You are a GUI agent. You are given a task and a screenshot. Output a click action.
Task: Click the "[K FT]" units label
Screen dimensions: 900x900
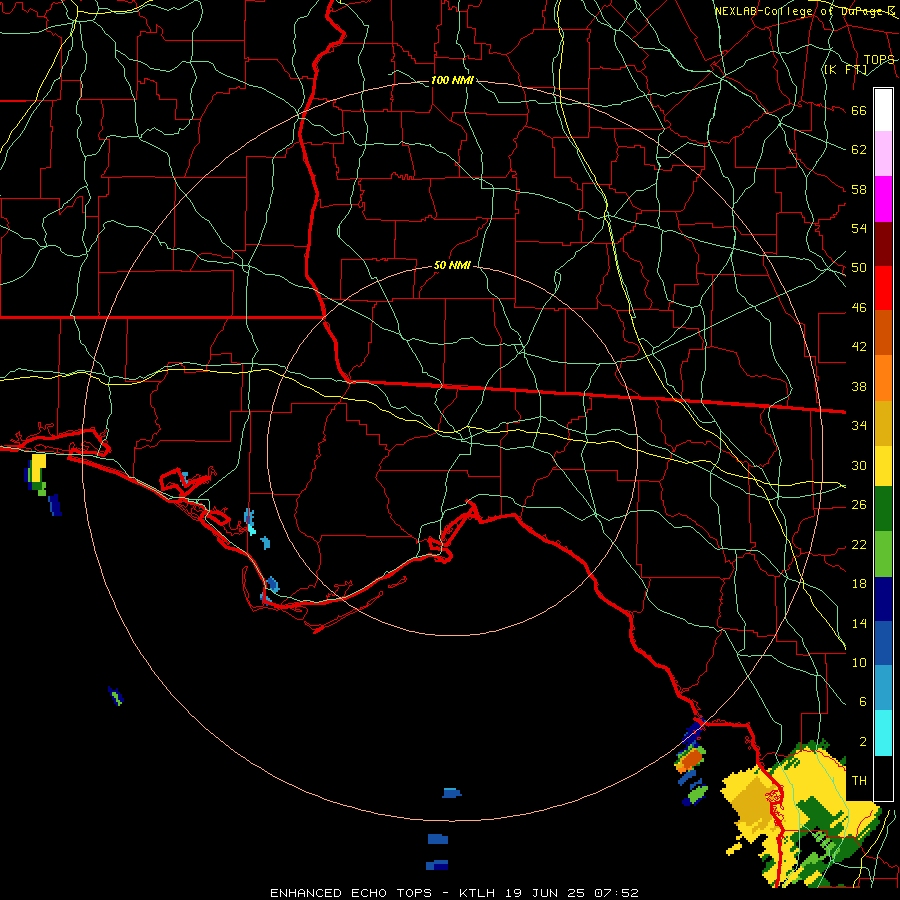click(x=845, y=70)
